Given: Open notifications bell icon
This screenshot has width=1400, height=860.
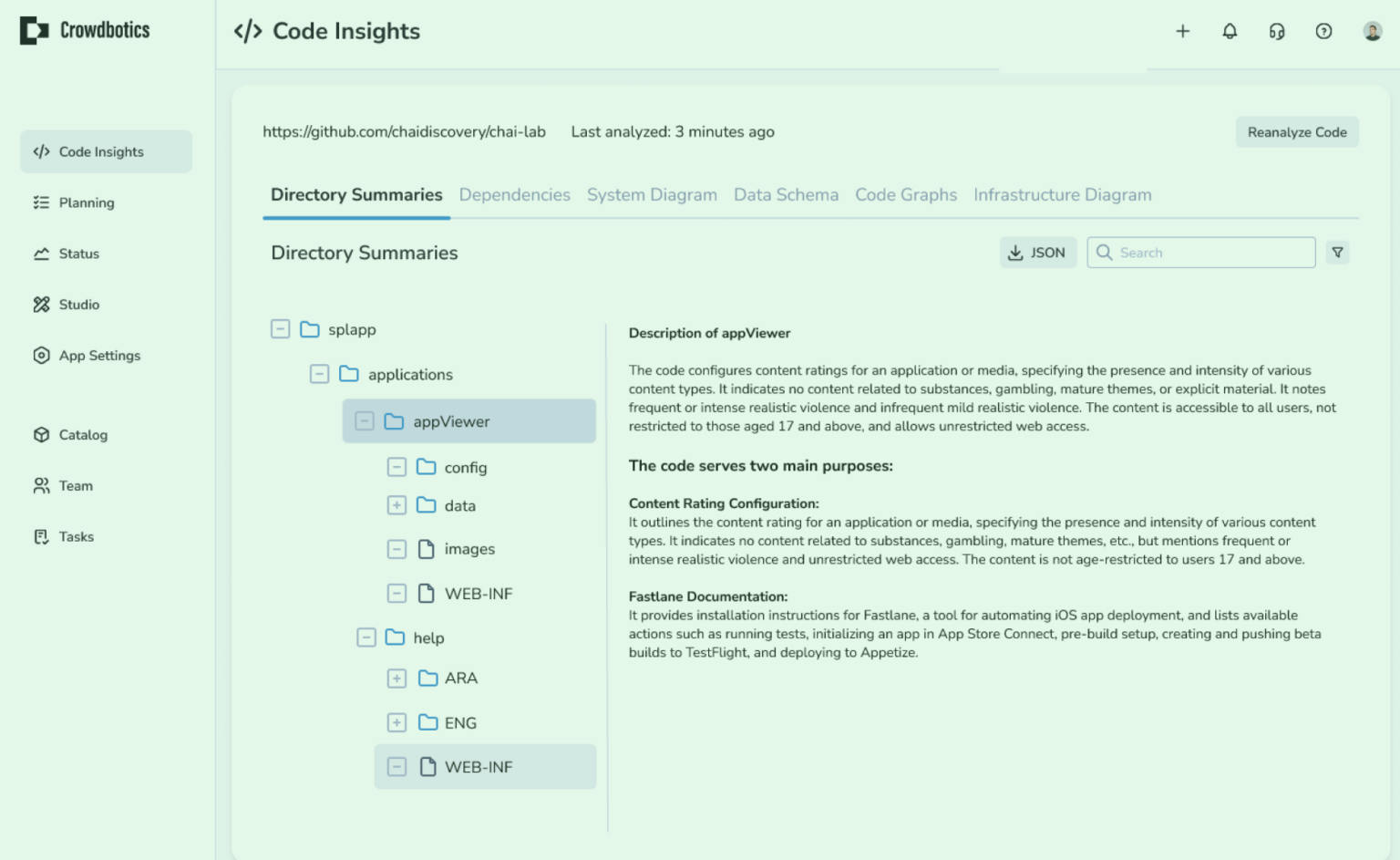Looking at the screenshot, I should (1230, 31).
